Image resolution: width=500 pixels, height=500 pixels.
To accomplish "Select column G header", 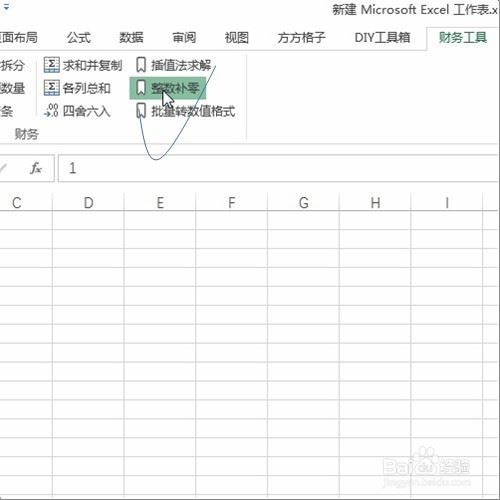I will (x=303, y=202).
